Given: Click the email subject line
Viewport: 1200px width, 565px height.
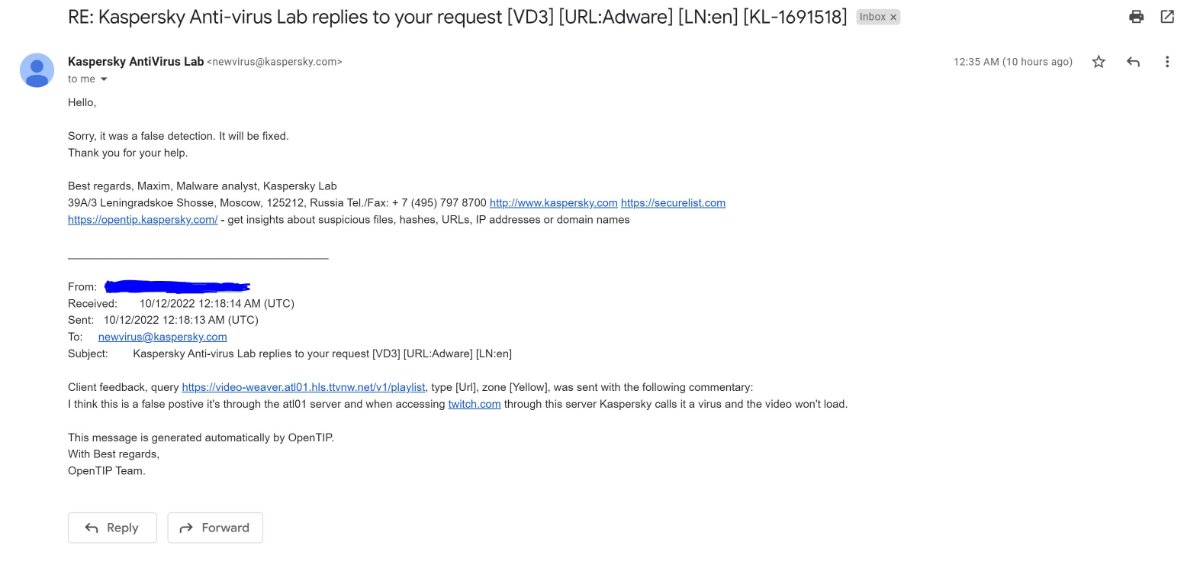Looking at the screenshot, I should pos(457,17).
